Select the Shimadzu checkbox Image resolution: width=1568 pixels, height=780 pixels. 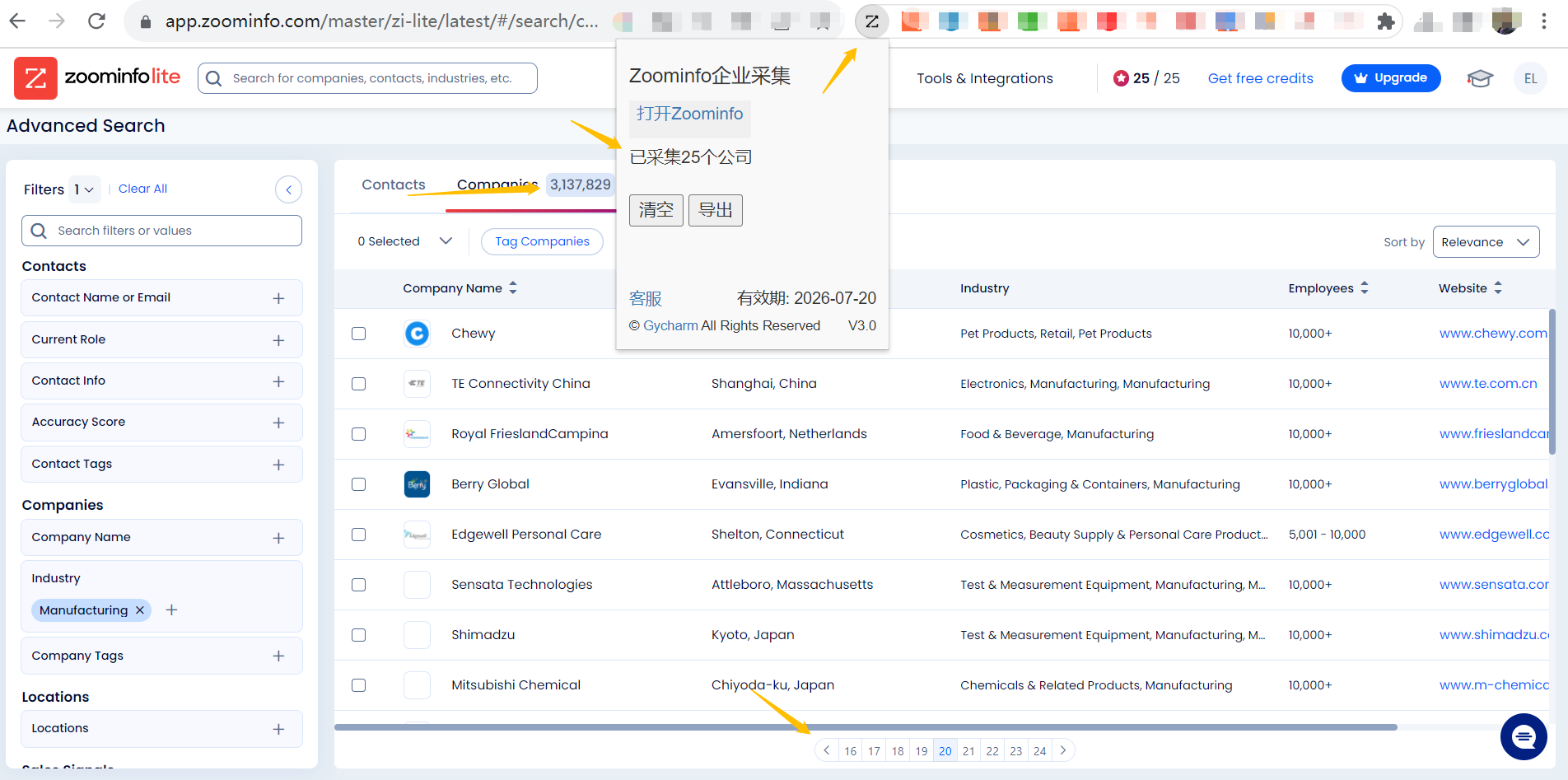click(358, 635)
